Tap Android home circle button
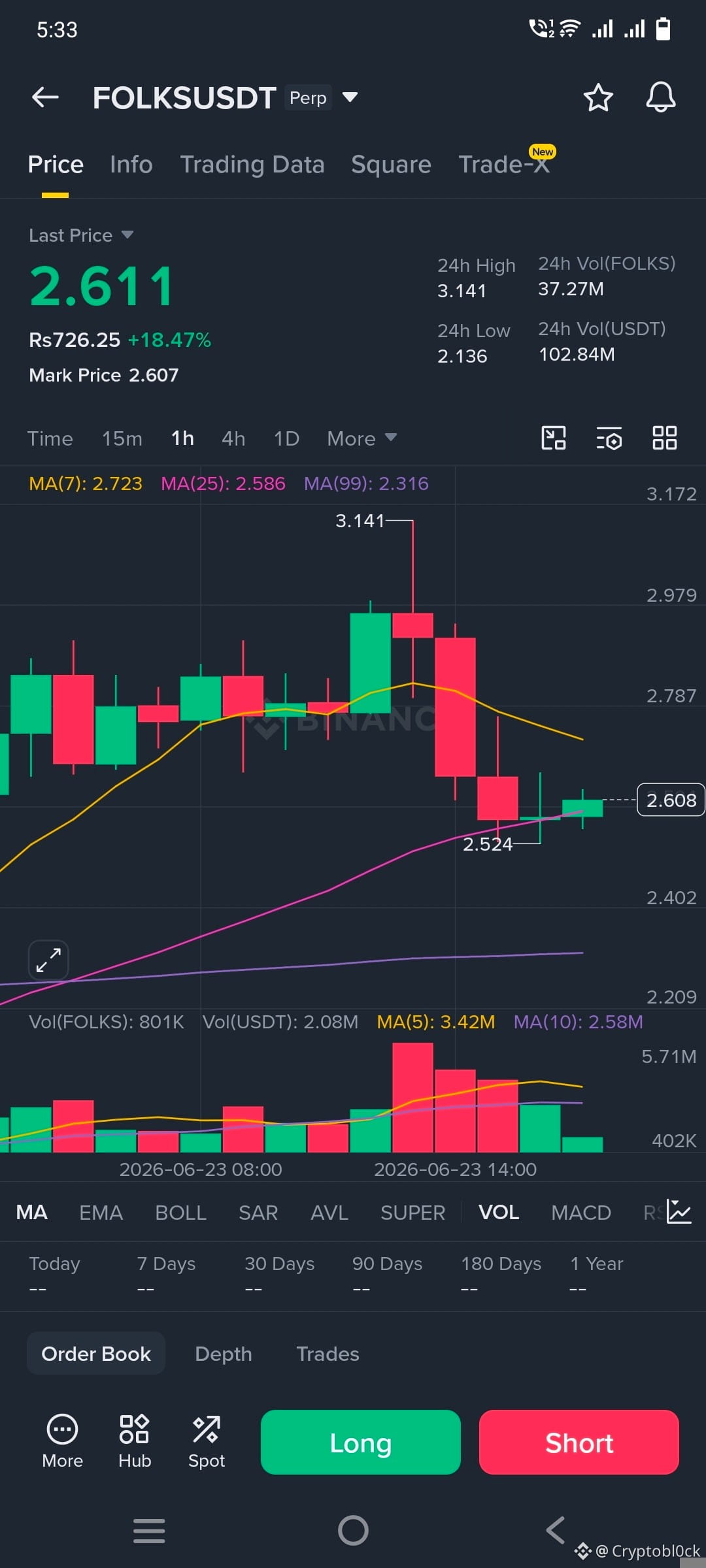Screen dimensions: 706x1568 (x=353, y=1530)
